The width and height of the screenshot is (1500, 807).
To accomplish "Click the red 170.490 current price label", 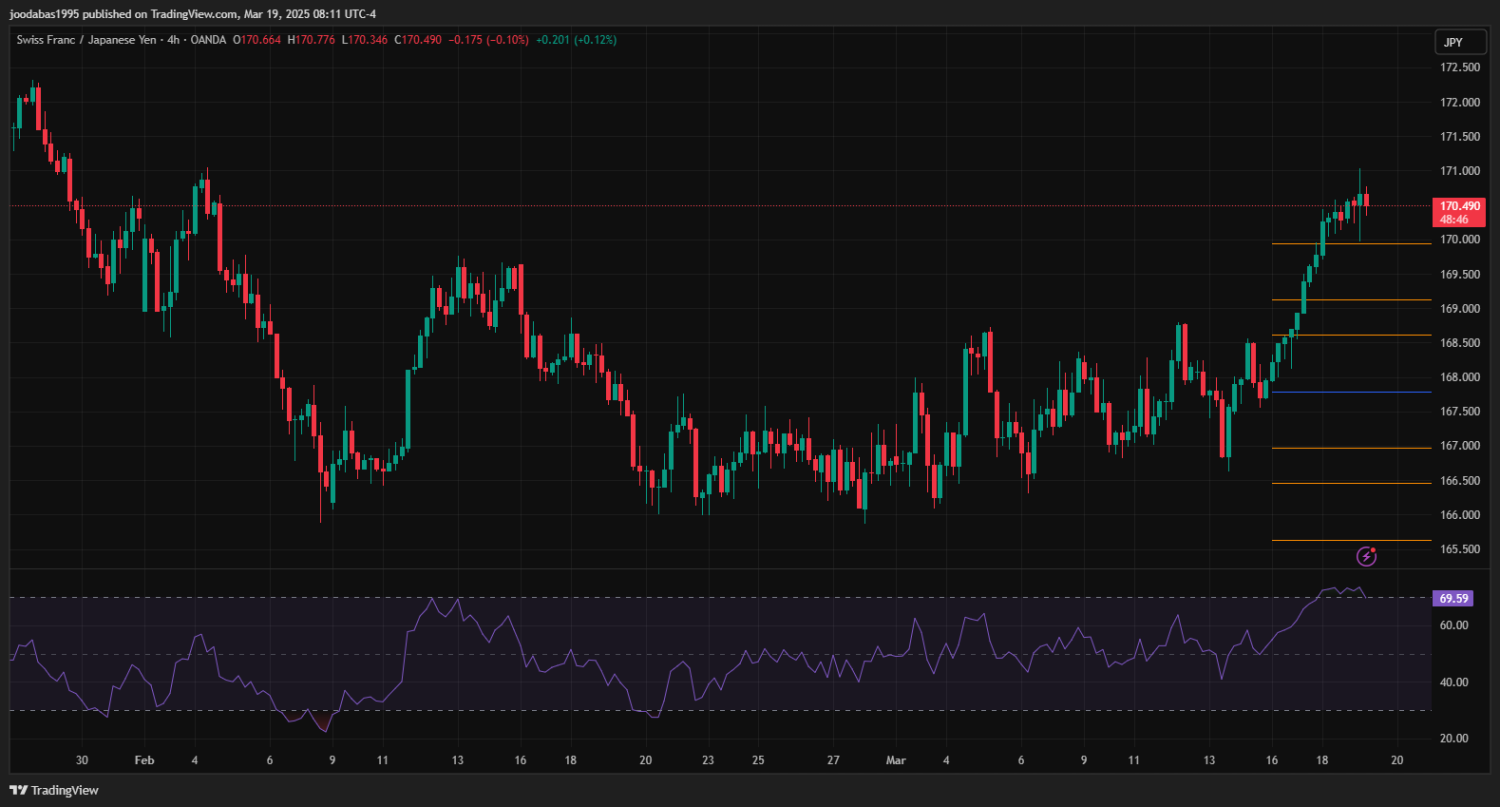I will (x=1459, y=206).
